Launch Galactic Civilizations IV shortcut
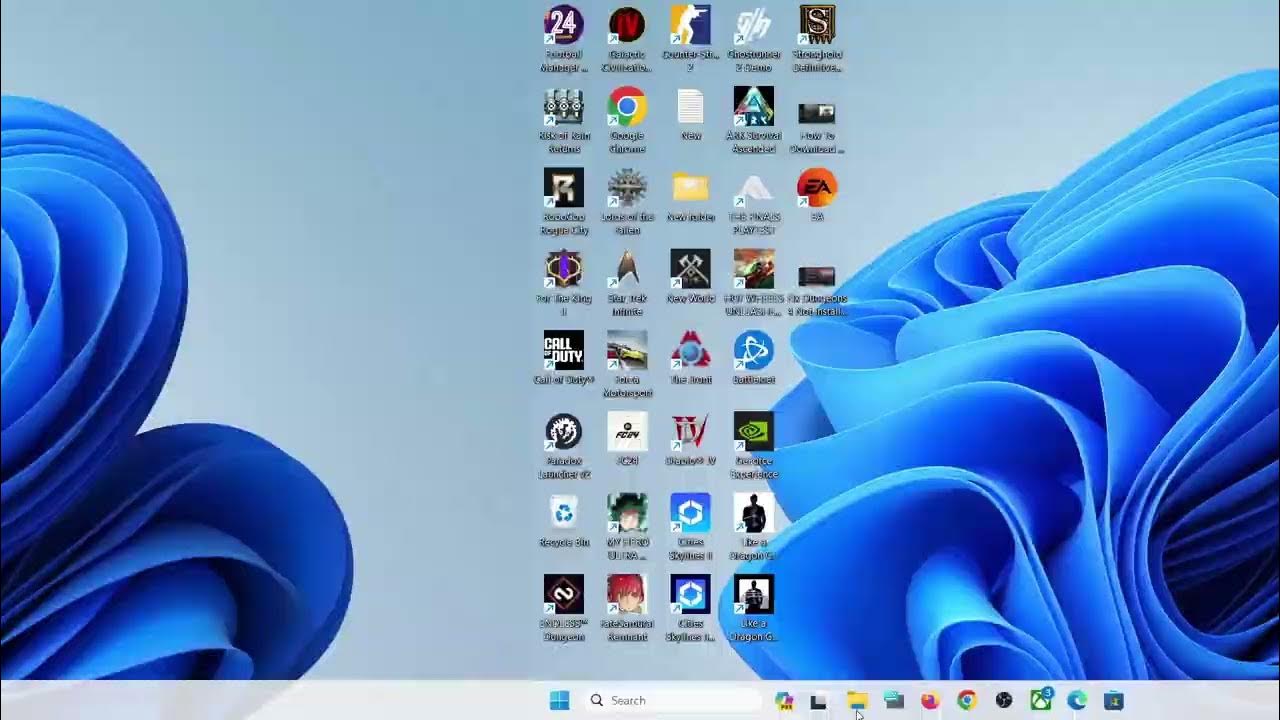This screenshot has width=1280, height=720. 627,38
